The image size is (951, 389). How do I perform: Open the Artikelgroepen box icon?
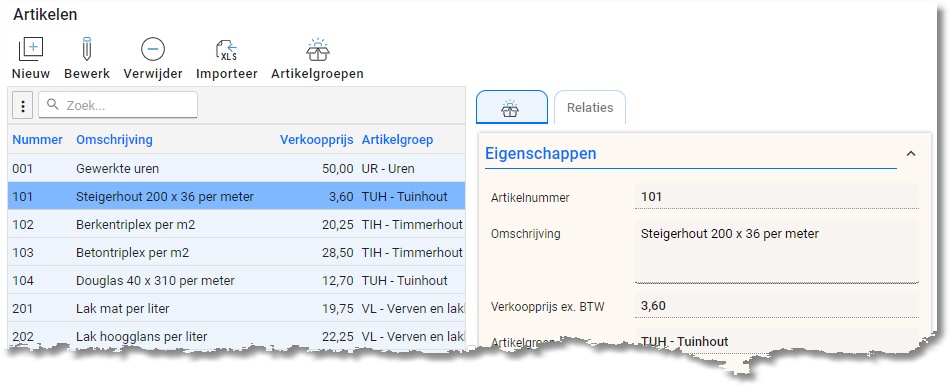[317, 50]
